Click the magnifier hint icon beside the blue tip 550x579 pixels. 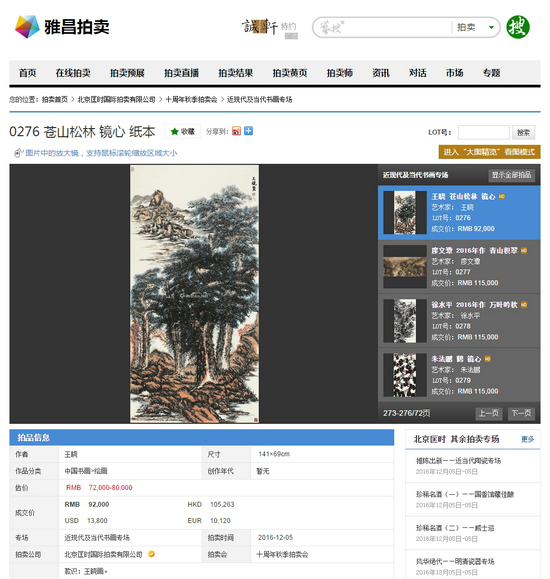(x=18, y=153)
